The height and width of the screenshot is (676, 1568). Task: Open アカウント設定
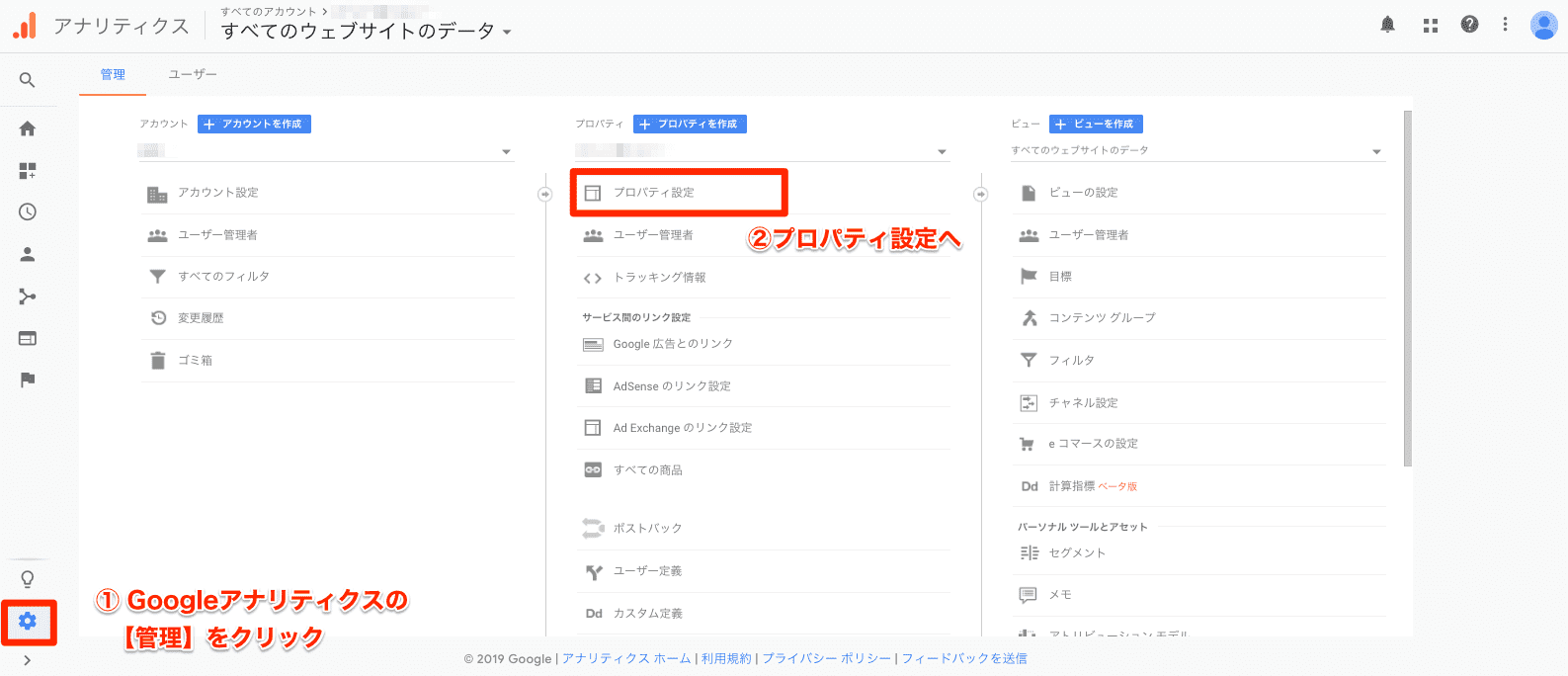tap(218, 193)
